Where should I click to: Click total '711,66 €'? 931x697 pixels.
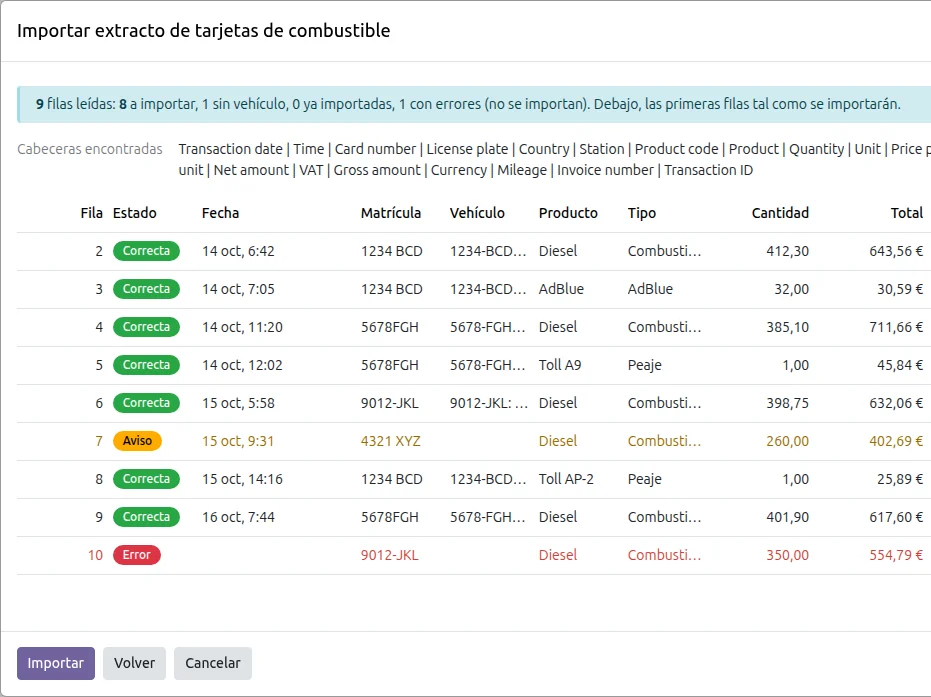point(896,327)
